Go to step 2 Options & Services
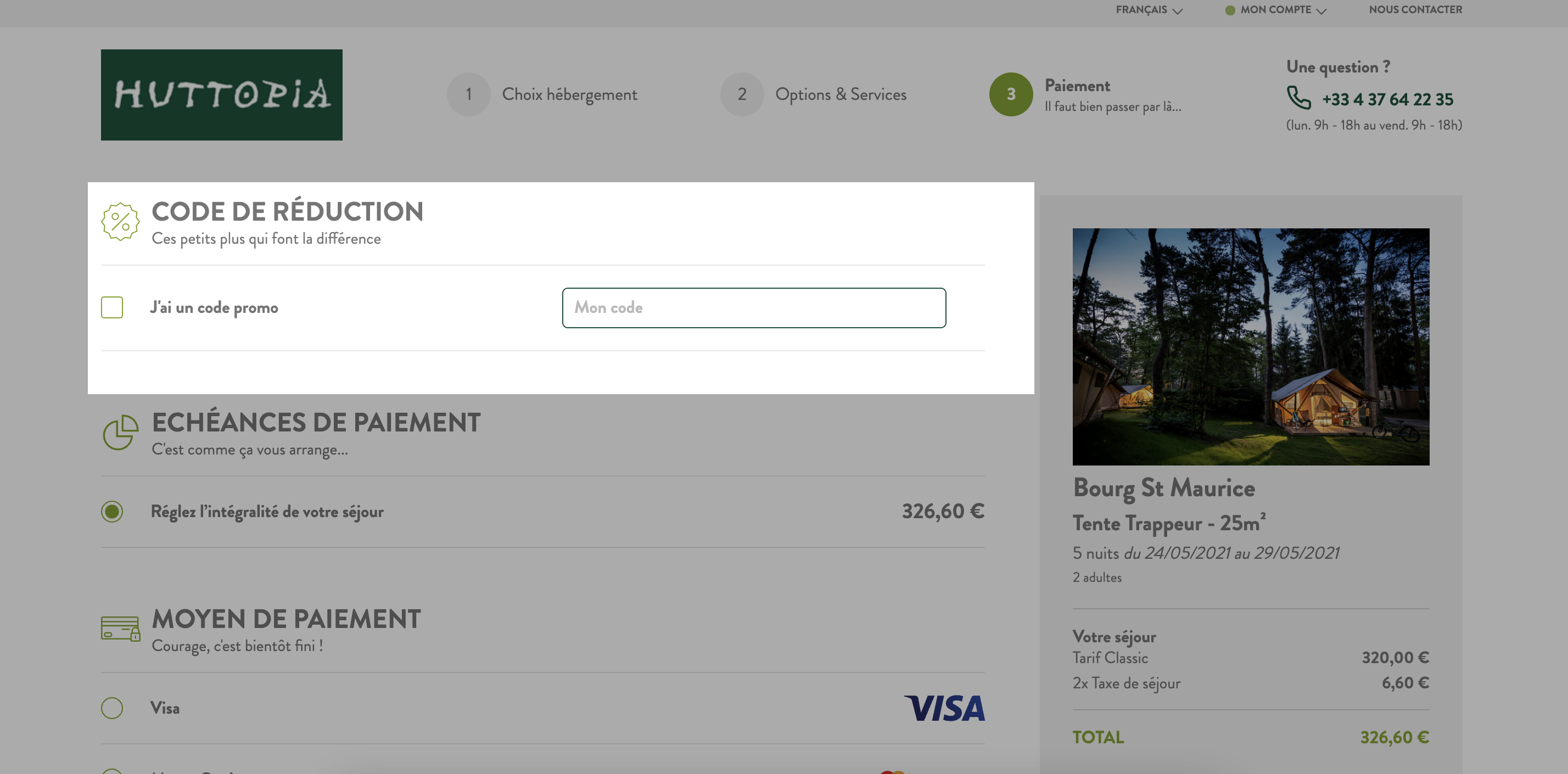Image resolution: width=1568 pixels, height=774 pixels. (813, 94)
